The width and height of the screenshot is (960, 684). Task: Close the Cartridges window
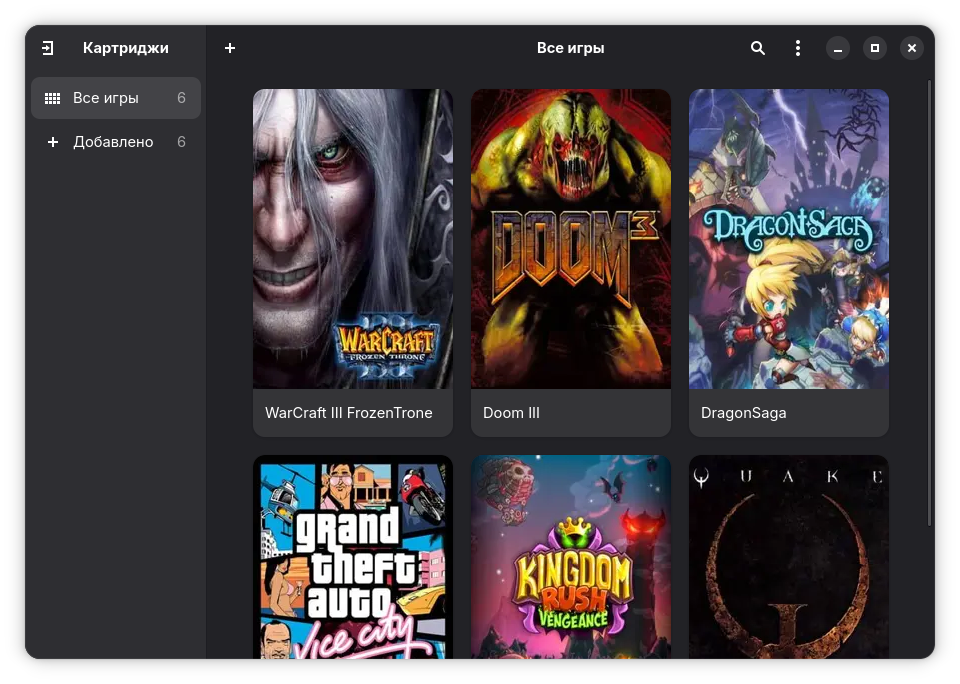click(x=912, y=48)
